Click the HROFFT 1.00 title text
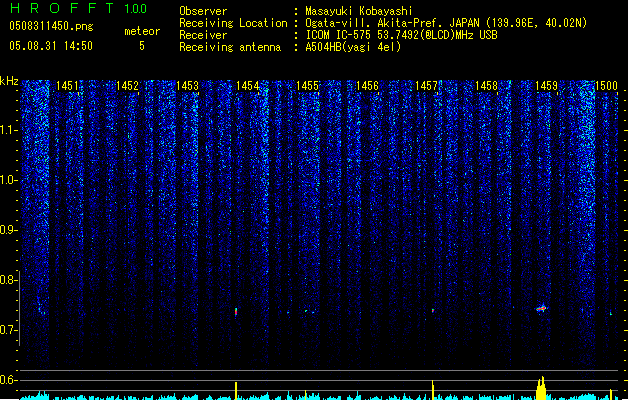629x400 pixels. tap(79, 8)
